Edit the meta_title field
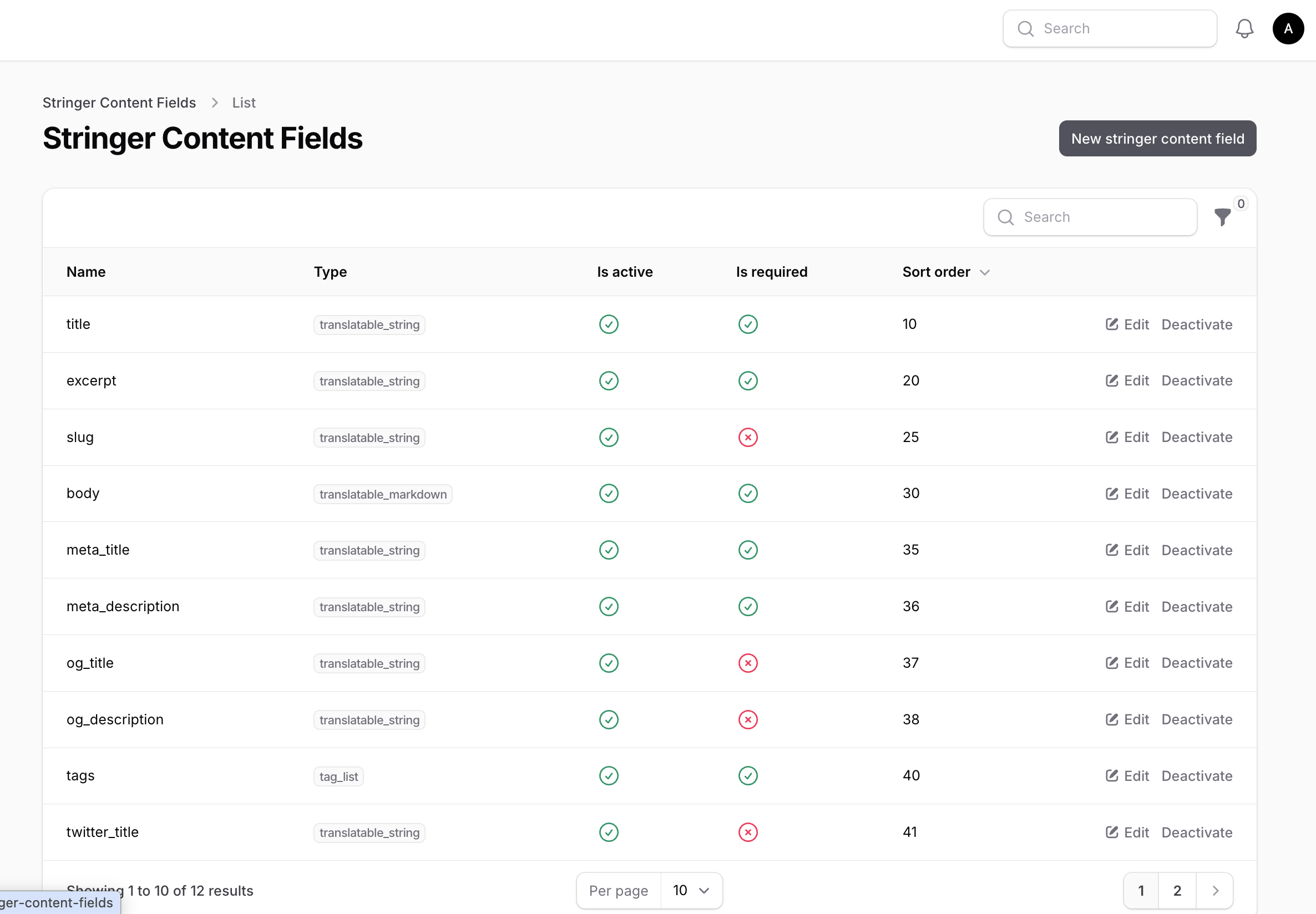 point(1127,550)
